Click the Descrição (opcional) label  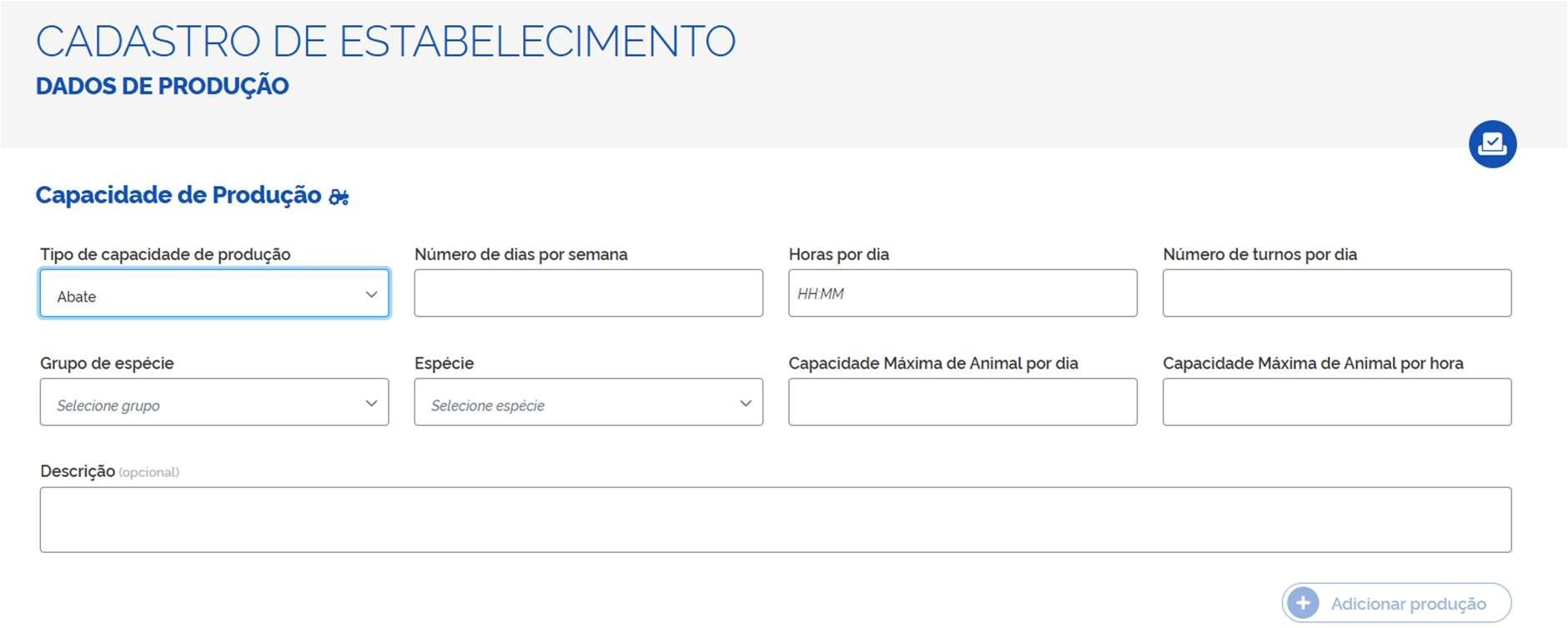(109, 471)
